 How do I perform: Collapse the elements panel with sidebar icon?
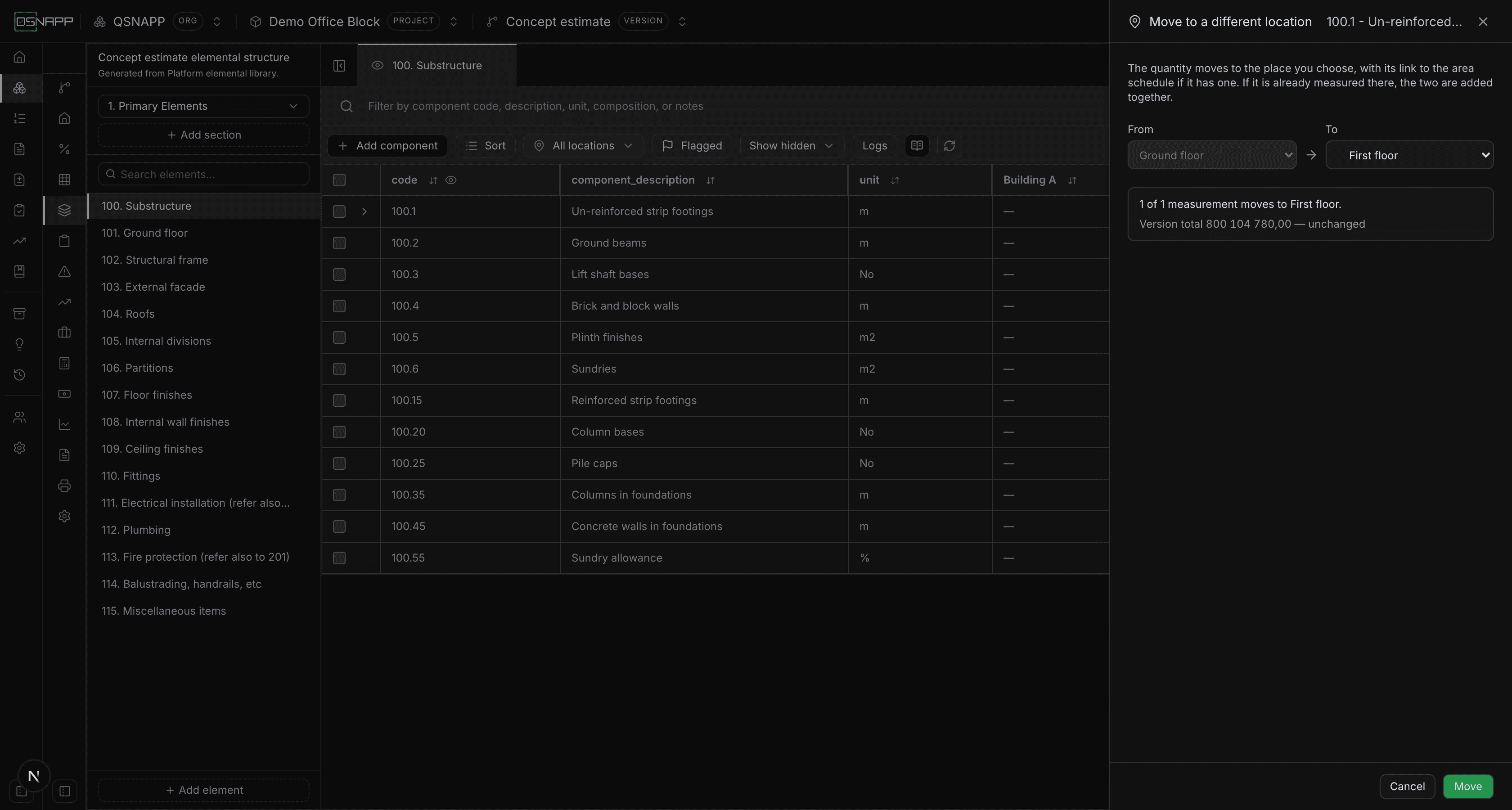pyautogui.click(x=339, y=65)
